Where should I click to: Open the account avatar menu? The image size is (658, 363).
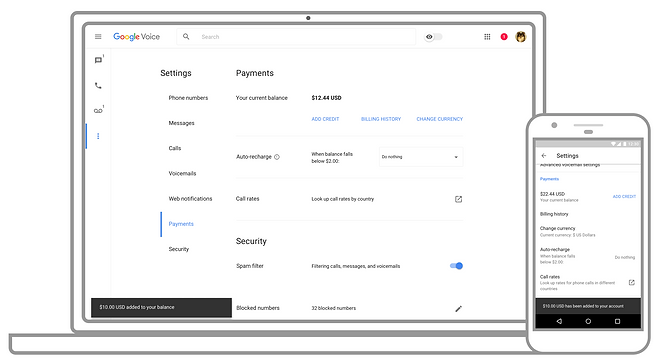pos(521,37)
